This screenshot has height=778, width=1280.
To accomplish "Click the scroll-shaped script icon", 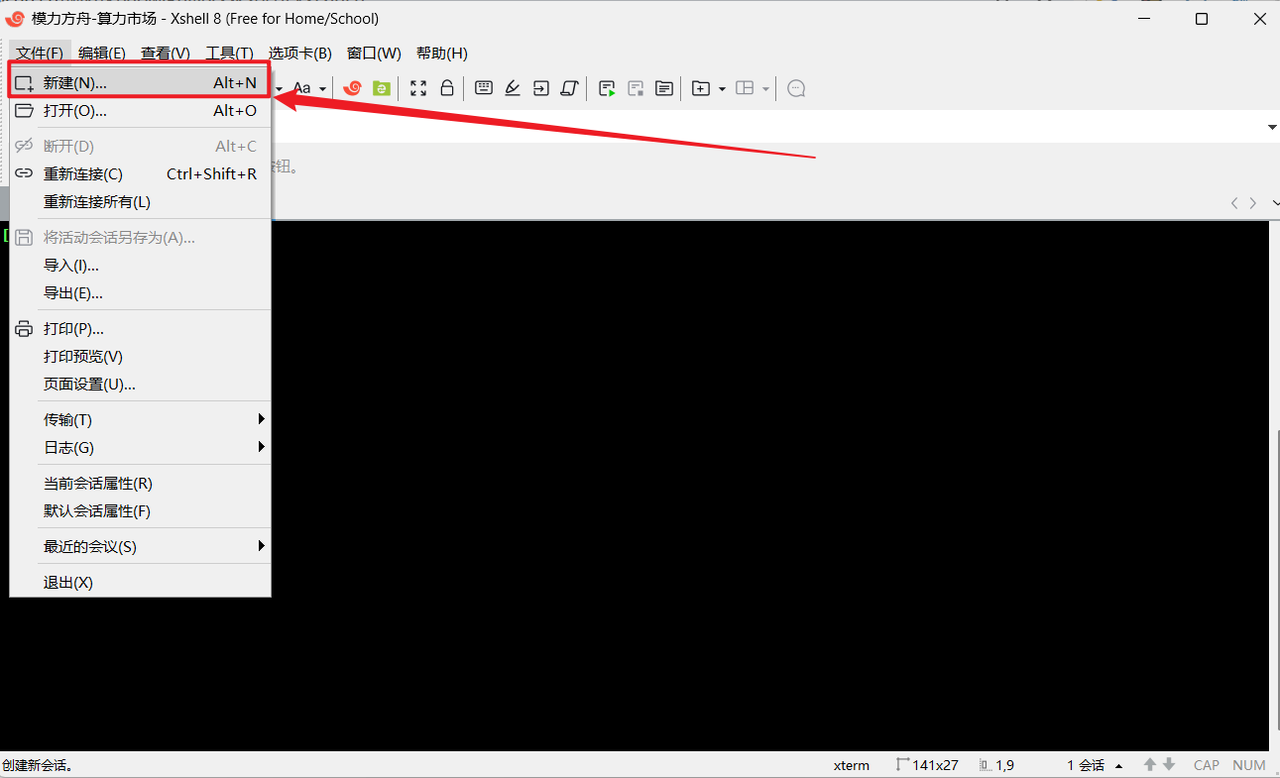I will point(570,88).
